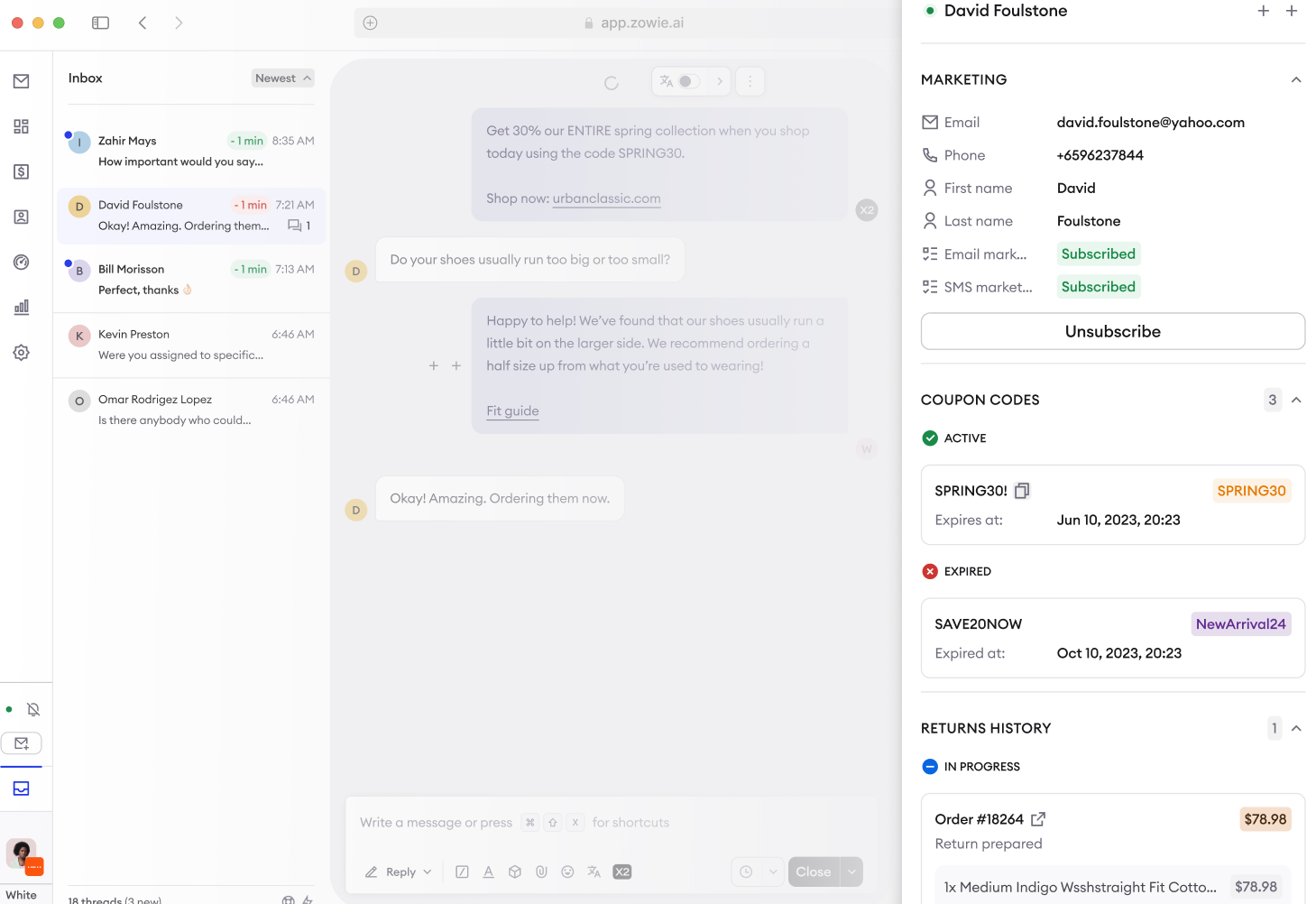Toggle the X2 button in message toolbar
The height and width of the screenshot is (904, 1316).
[622, 872]
